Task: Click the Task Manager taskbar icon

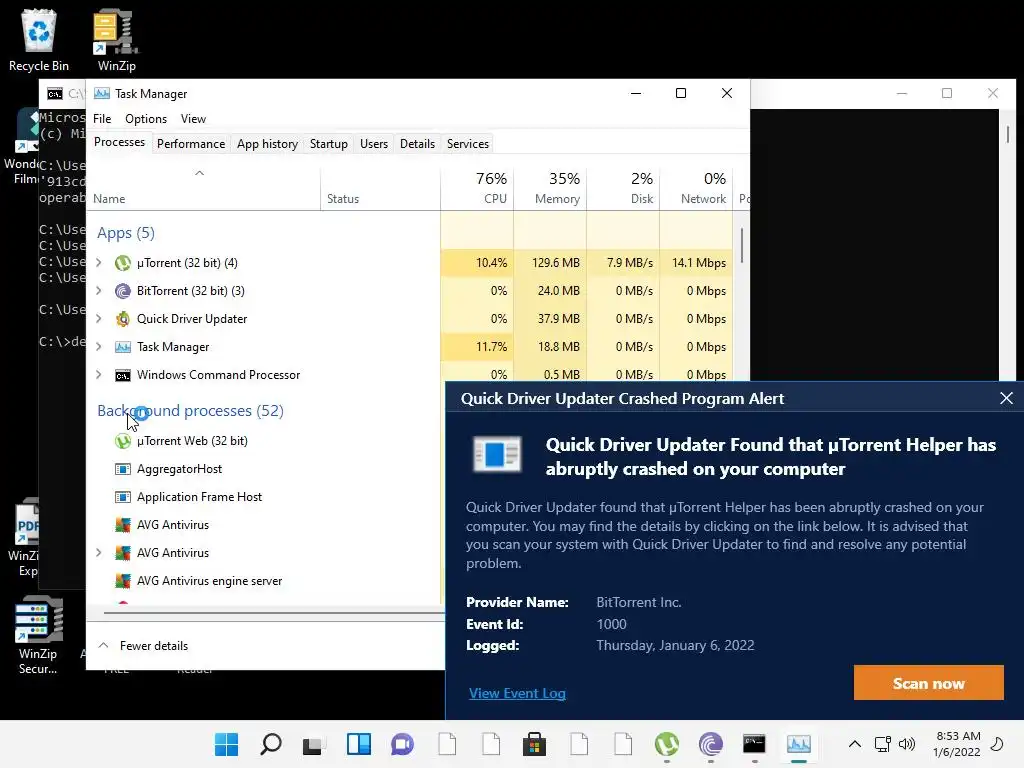Action: pyautogui.click(x=798, y=744)
